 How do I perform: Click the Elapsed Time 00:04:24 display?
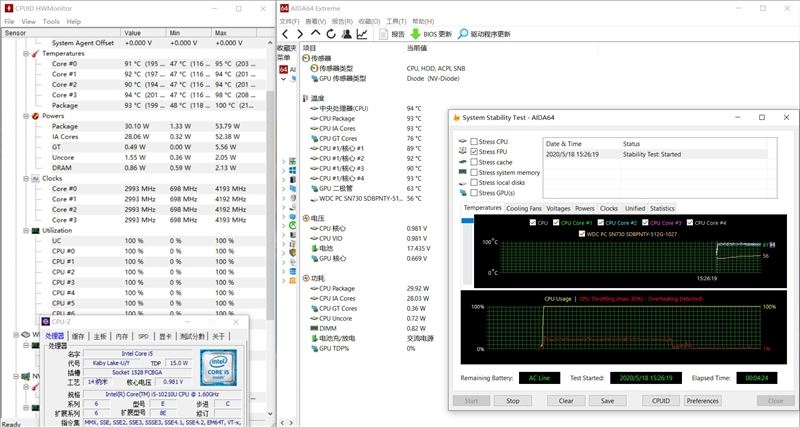click(x=757, y=378)
